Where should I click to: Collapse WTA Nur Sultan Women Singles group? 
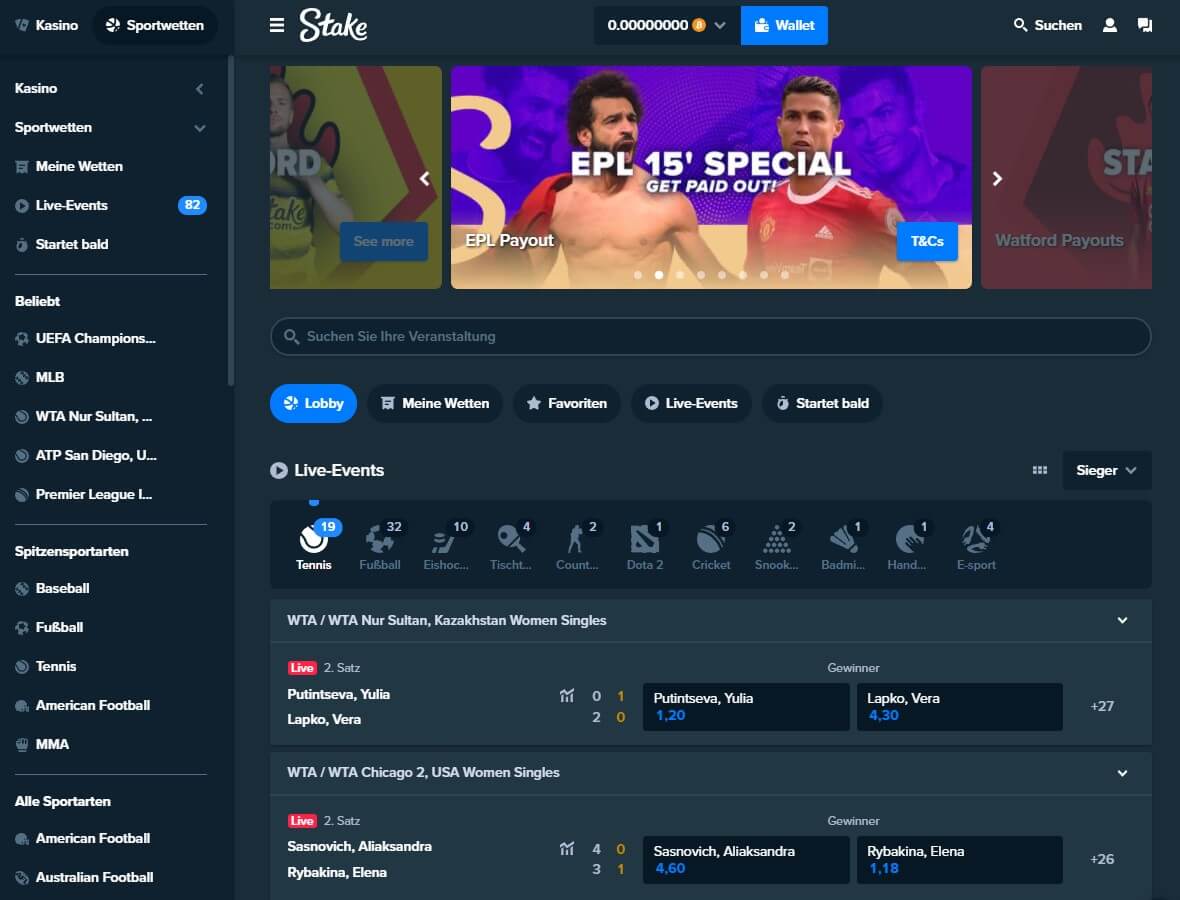[x=1122, y=620]
